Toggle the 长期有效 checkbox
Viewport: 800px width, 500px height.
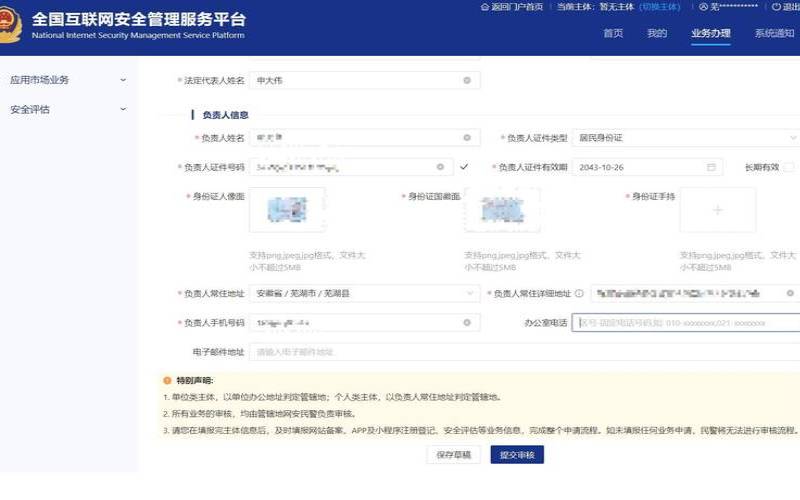pyautogui.click(x=789, y=167)
